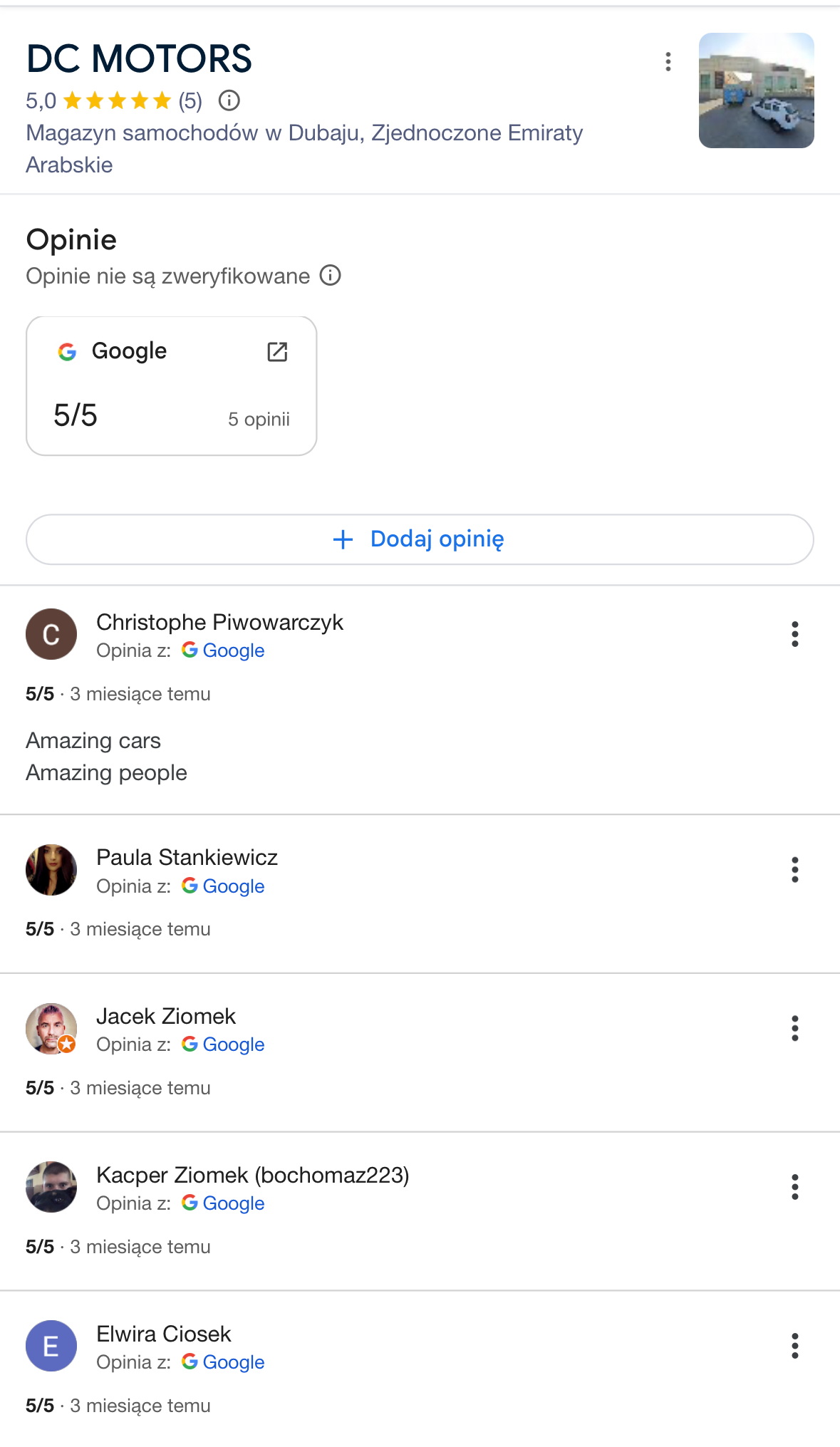Open Paula Stankiewicz's profile photo
Image resolution: width=840 pixels, height=1447 pixels.
(x=51, y=870)
